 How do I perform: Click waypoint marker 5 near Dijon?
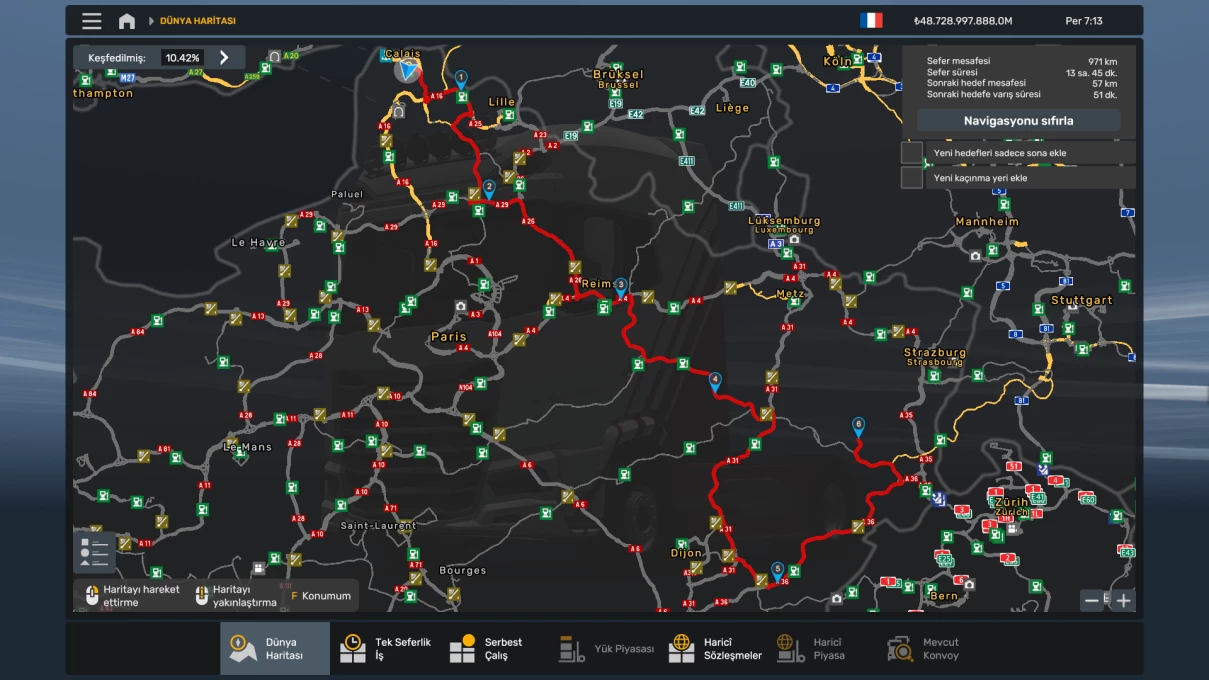tap(777, 571)
